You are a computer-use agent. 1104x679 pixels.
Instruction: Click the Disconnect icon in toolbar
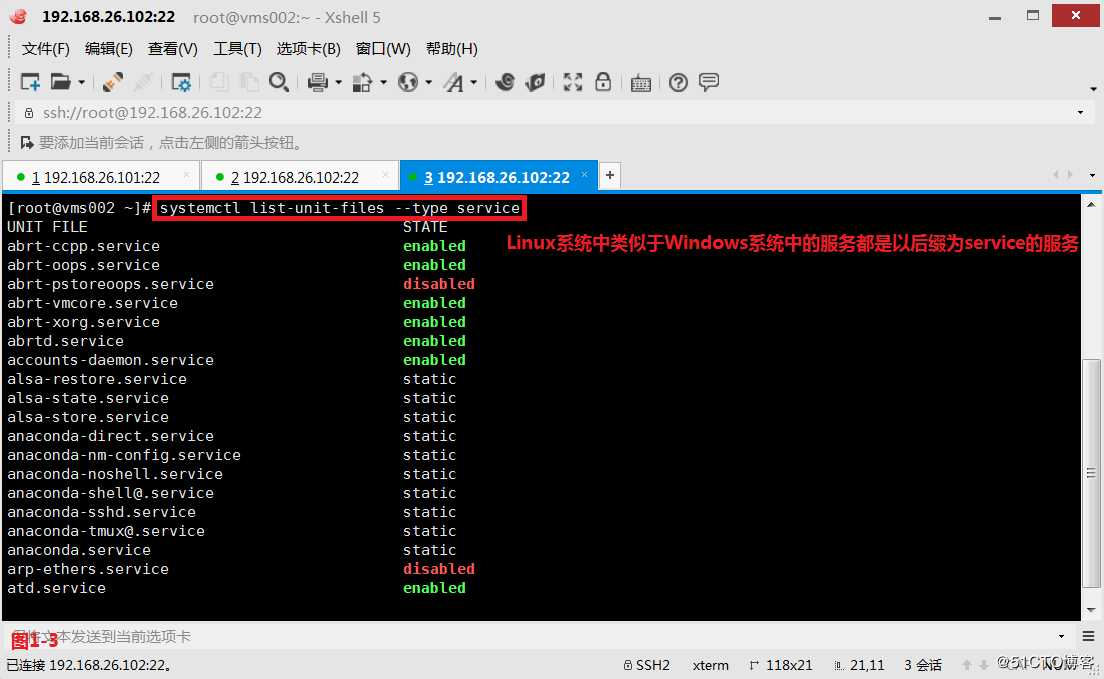point(143,82)
